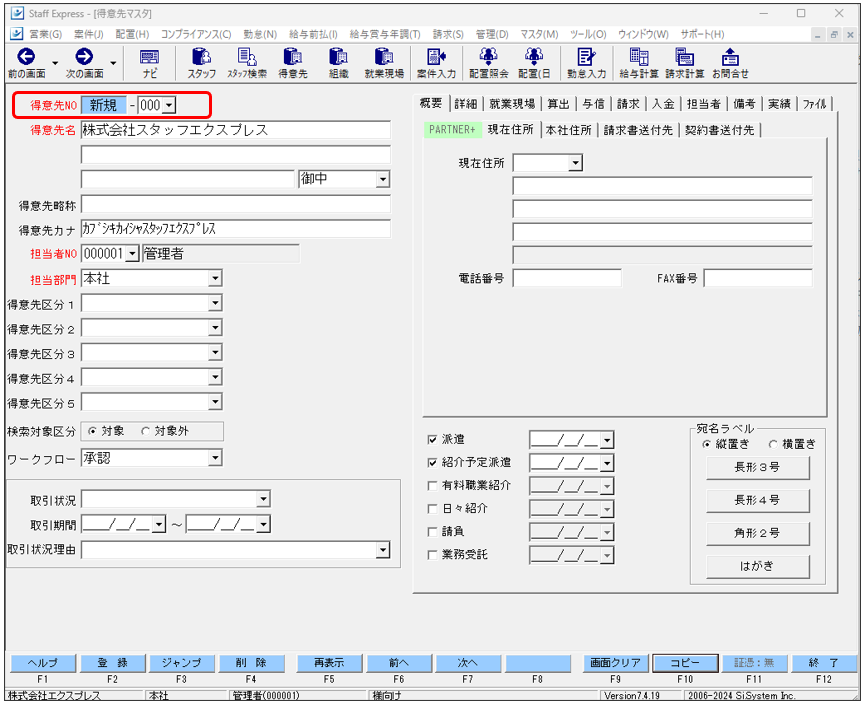Image resolution: width=864 pixels, height=706 pixels.
Task: Open the 得意先 customer toolbar icon
Action: [x=293, y=63]
